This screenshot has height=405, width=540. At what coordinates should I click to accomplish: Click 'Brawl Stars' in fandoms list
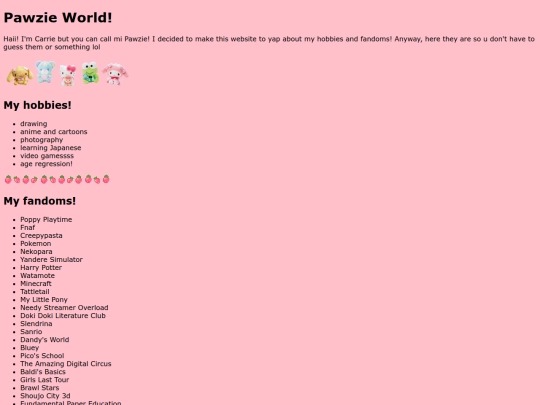[x=40, y=387]
